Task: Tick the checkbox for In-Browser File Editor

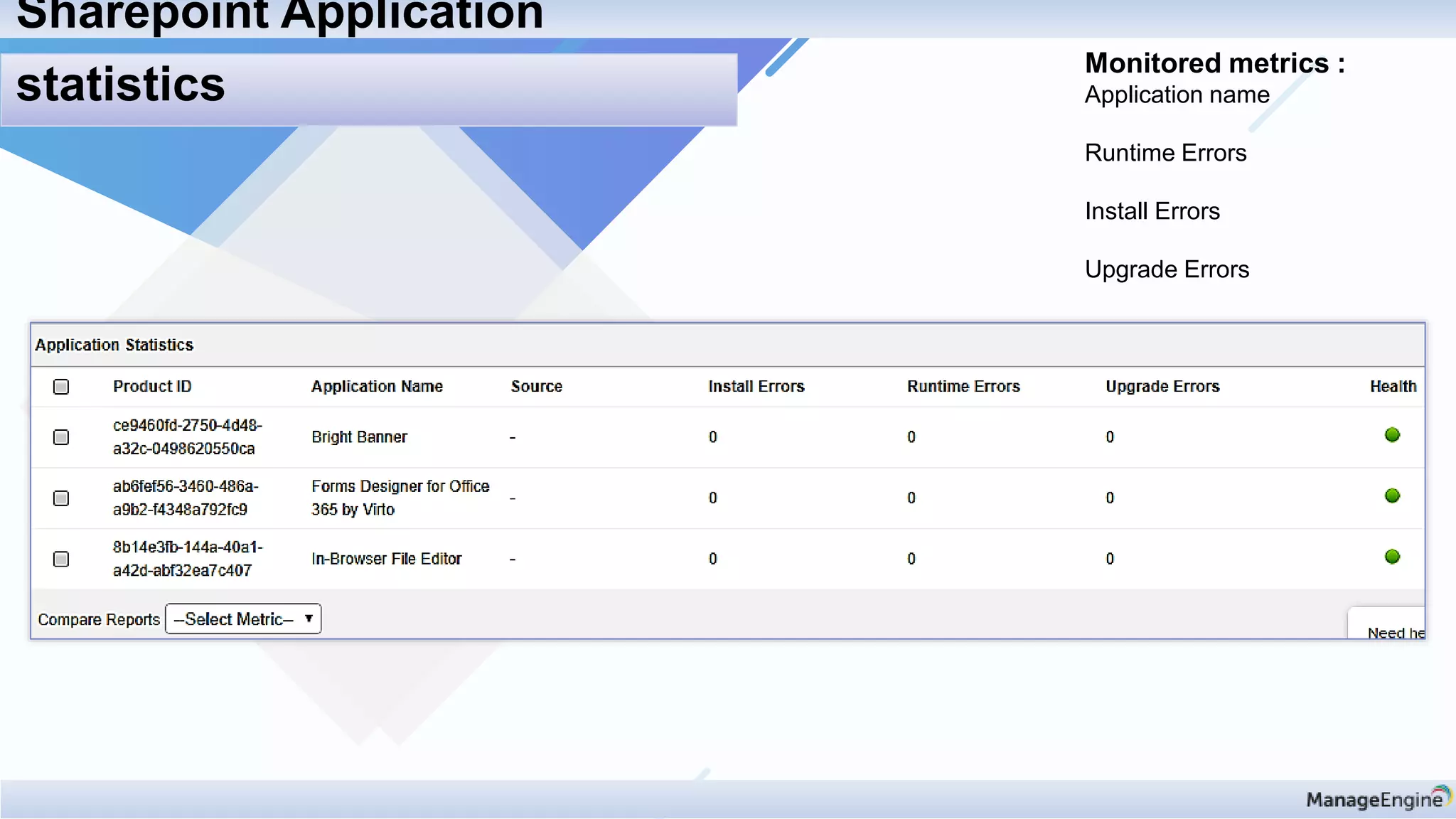Action: [x=61, y=560]
